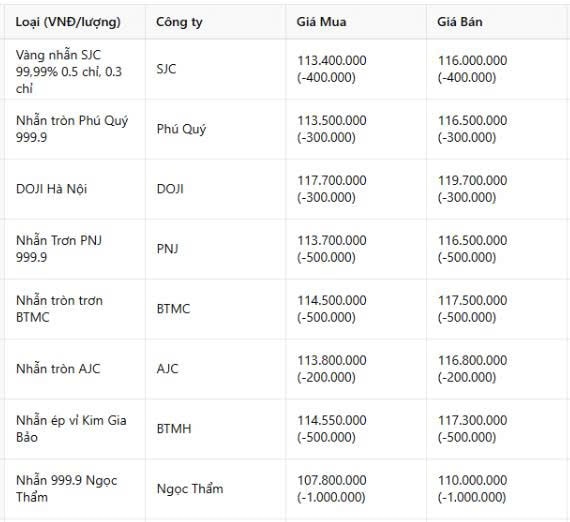Viewport: 570px width, 522px height.
Task: Select the 'Nhẫn Trơn PNJ 999.9' cell
Action: point(59,249)
